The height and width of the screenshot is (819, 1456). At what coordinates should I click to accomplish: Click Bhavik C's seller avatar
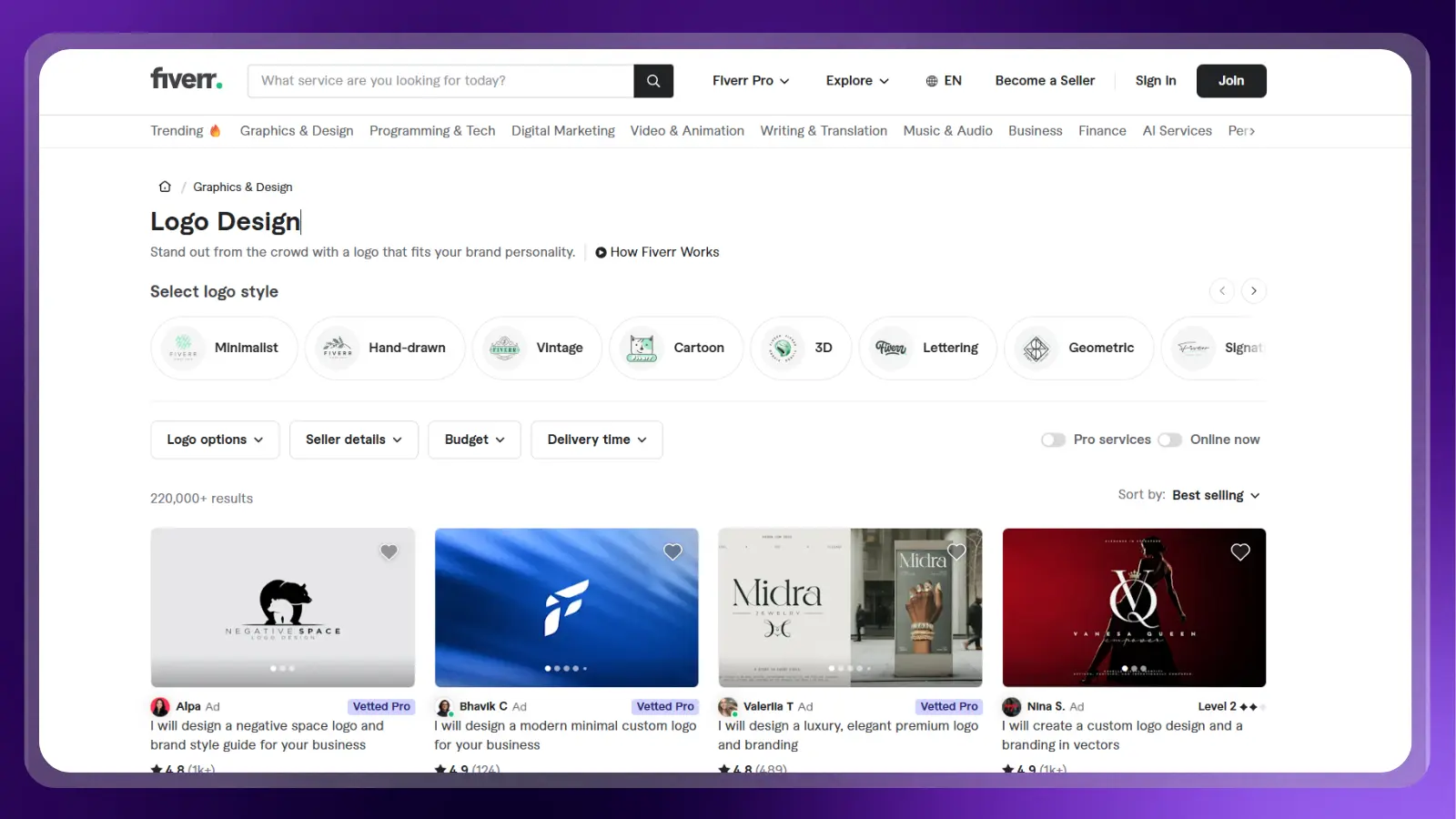pyautogui.click(x=444, y=707)
